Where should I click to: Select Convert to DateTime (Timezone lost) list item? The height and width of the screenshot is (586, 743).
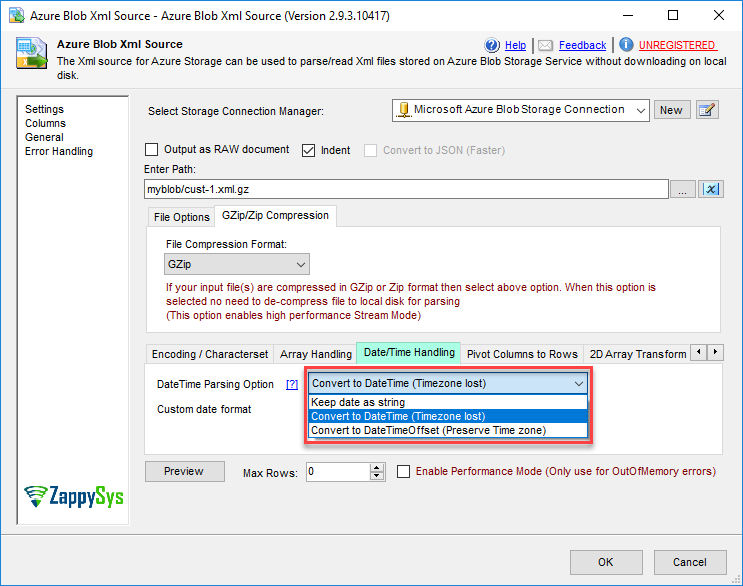pos(448,416)
